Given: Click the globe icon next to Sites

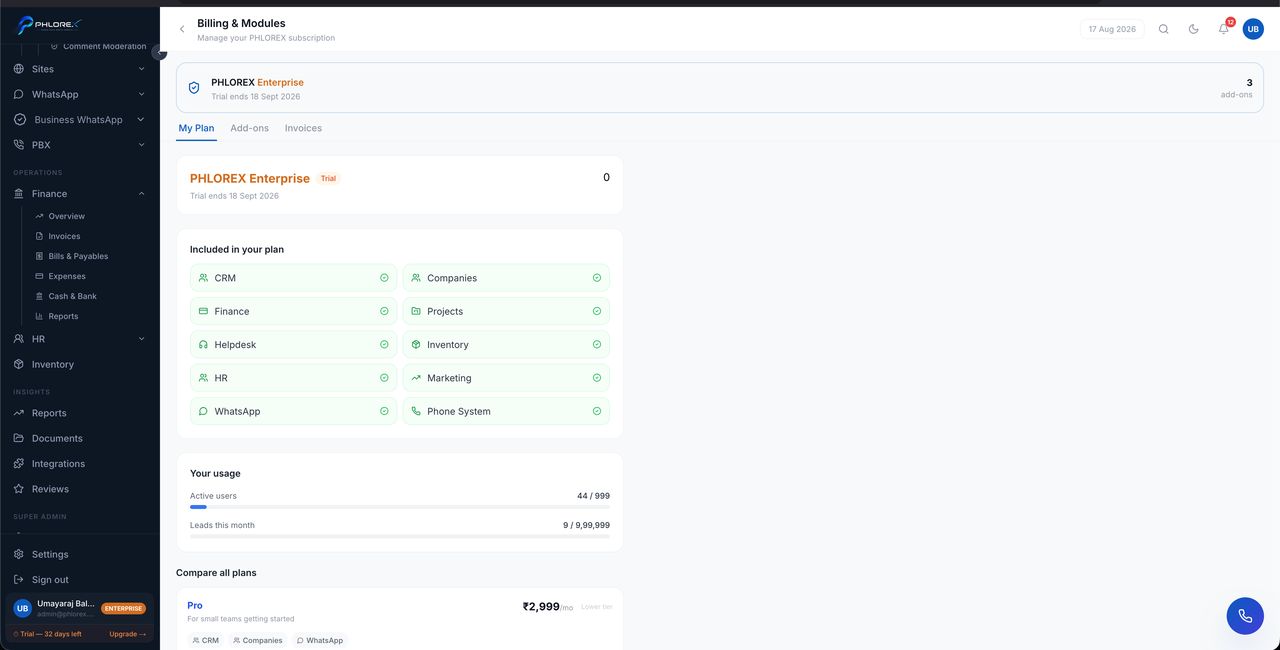Looking at the screenshot, I should coord(19,69).
